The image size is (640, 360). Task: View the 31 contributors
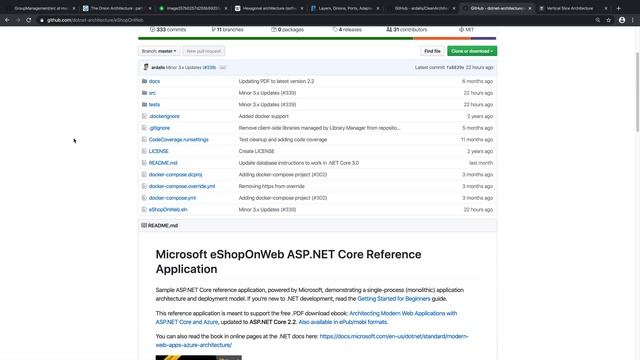[407, 29]
